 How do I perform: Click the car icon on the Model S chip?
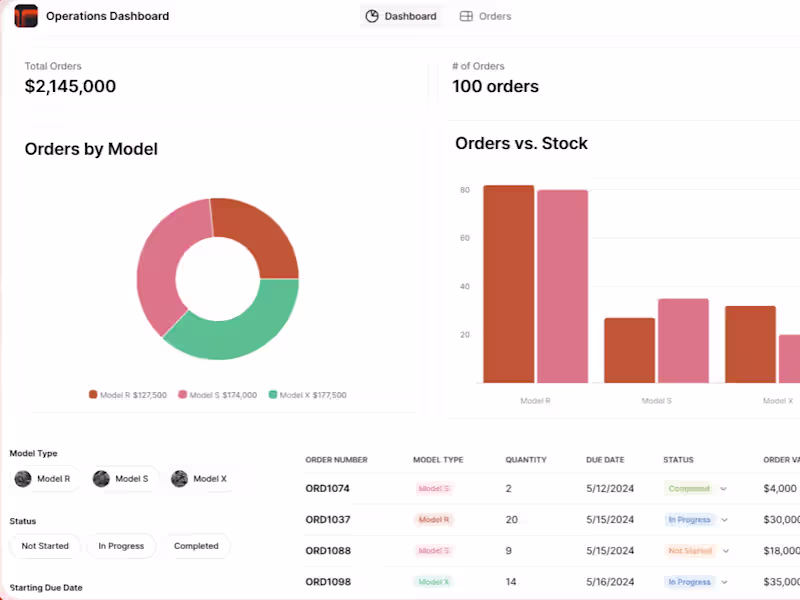[x=100, y=479]
